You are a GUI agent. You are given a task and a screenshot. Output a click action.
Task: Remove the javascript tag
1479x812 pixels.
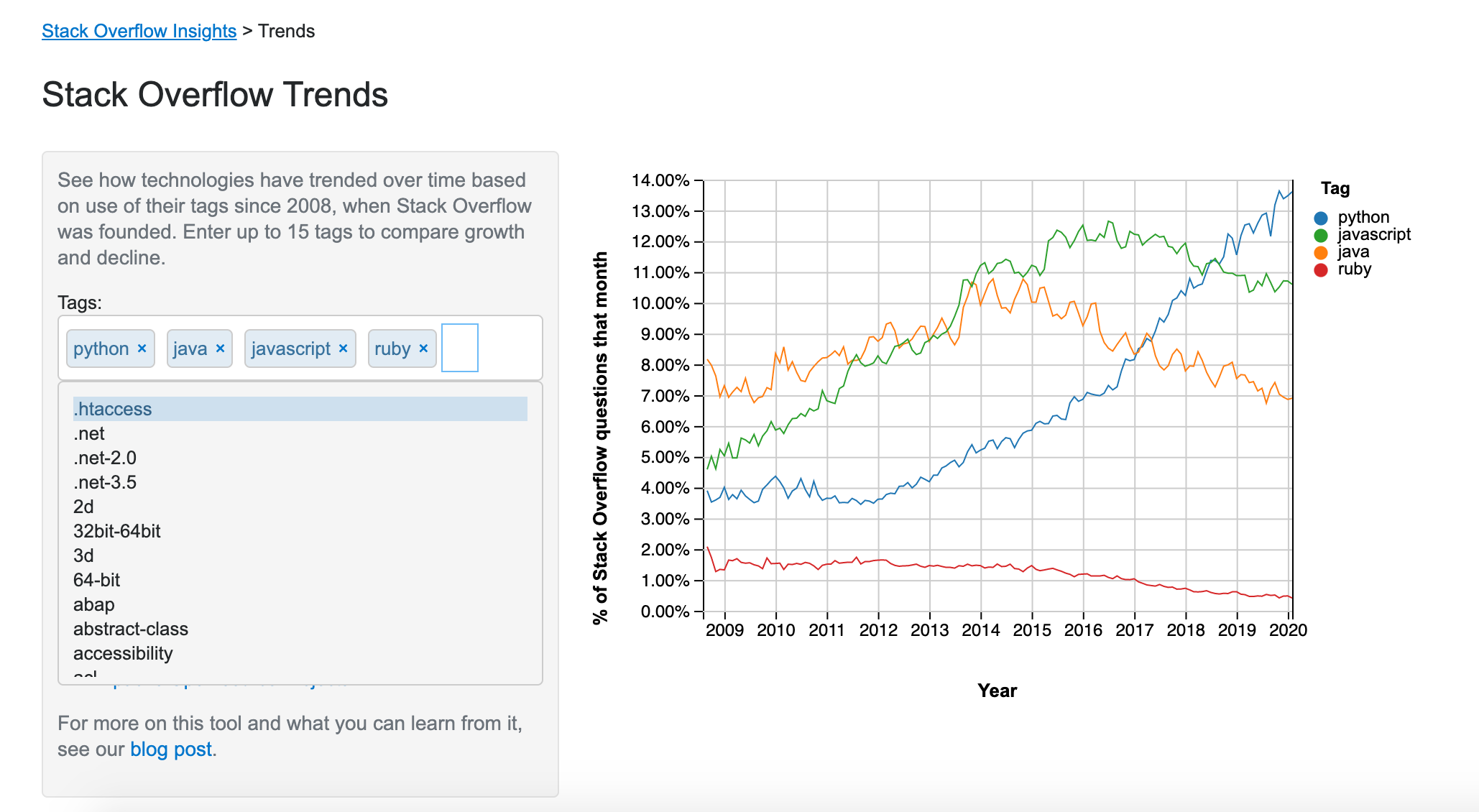343,349
